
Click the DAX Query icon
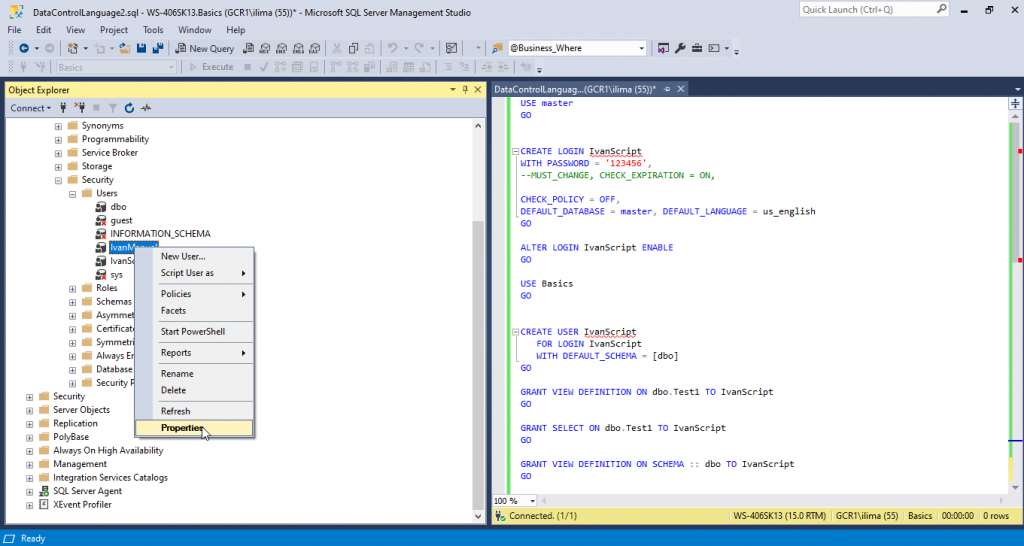pyautogui.click(x=315, y=48)
